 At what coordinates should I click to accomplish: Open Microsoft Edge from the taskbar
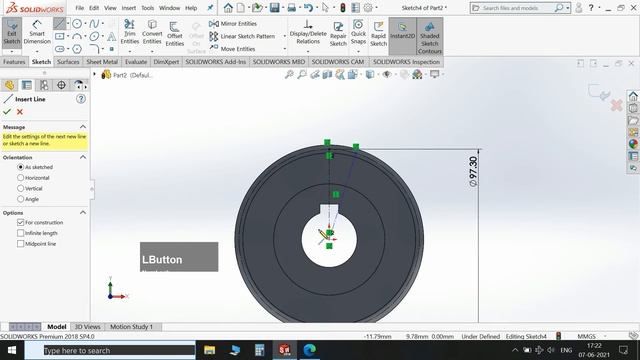[x=310, y=350]
